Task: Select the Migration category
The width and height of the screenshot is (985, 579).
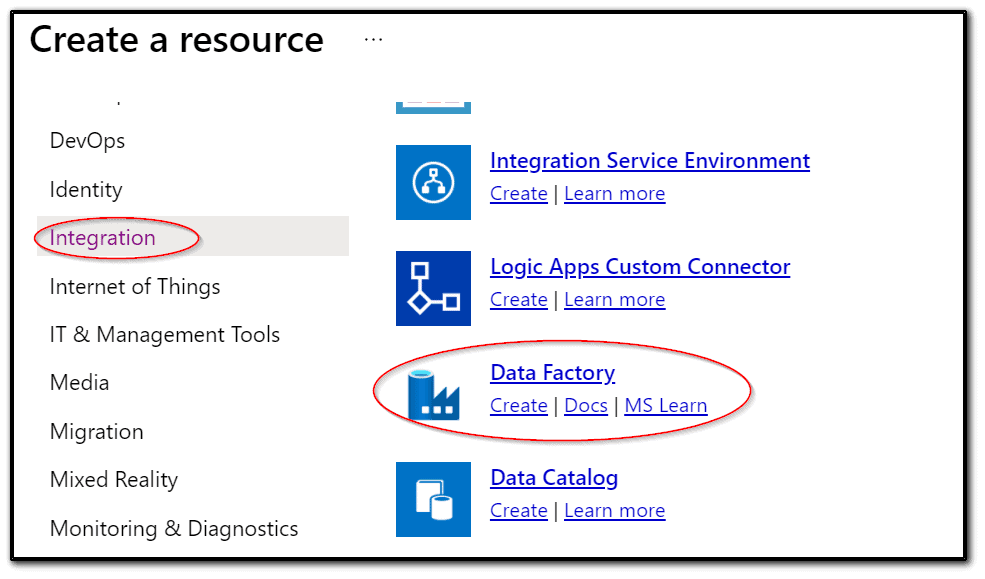Action: point(96,430)
